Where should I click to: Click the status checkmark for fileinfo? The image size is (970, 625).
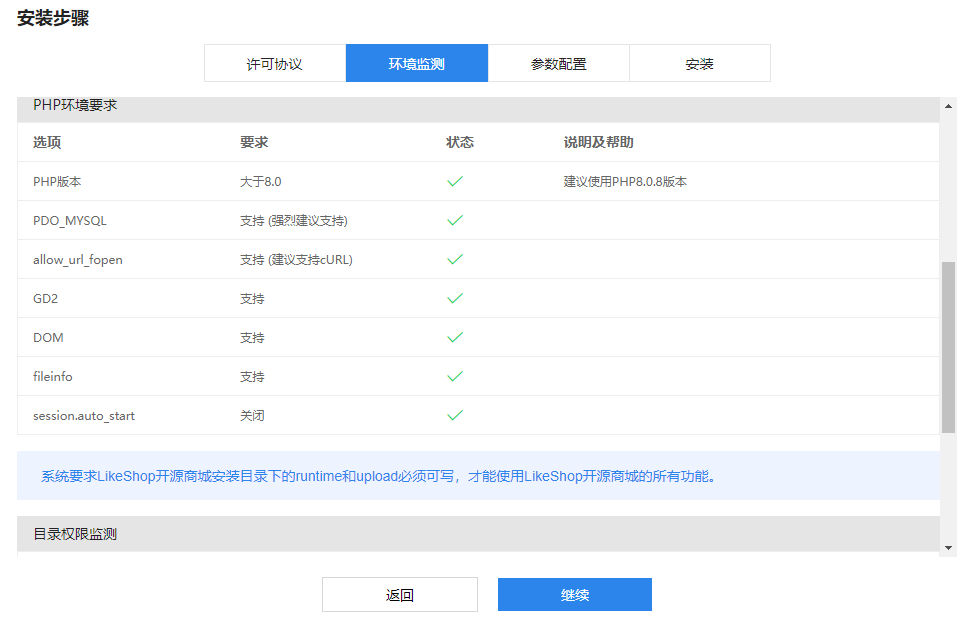(x=455, y=376)
